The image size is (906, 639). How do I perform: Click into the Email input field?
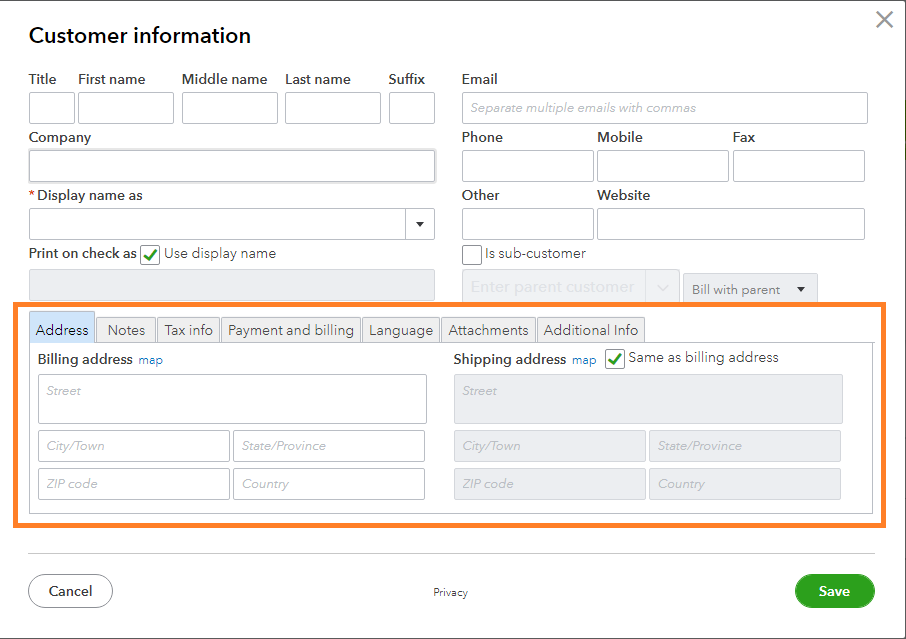point(664,108)
